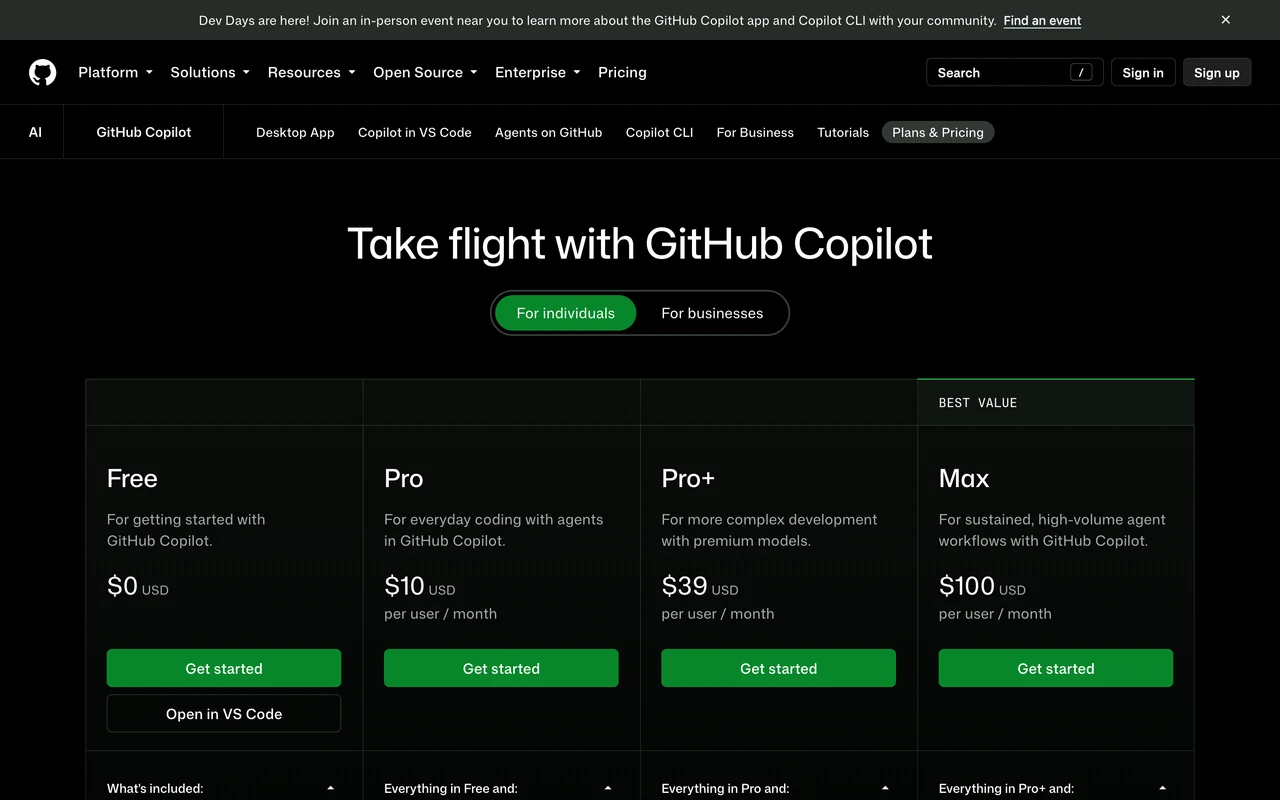Open the Enterprise dropdown menu

tap(538, 72)
